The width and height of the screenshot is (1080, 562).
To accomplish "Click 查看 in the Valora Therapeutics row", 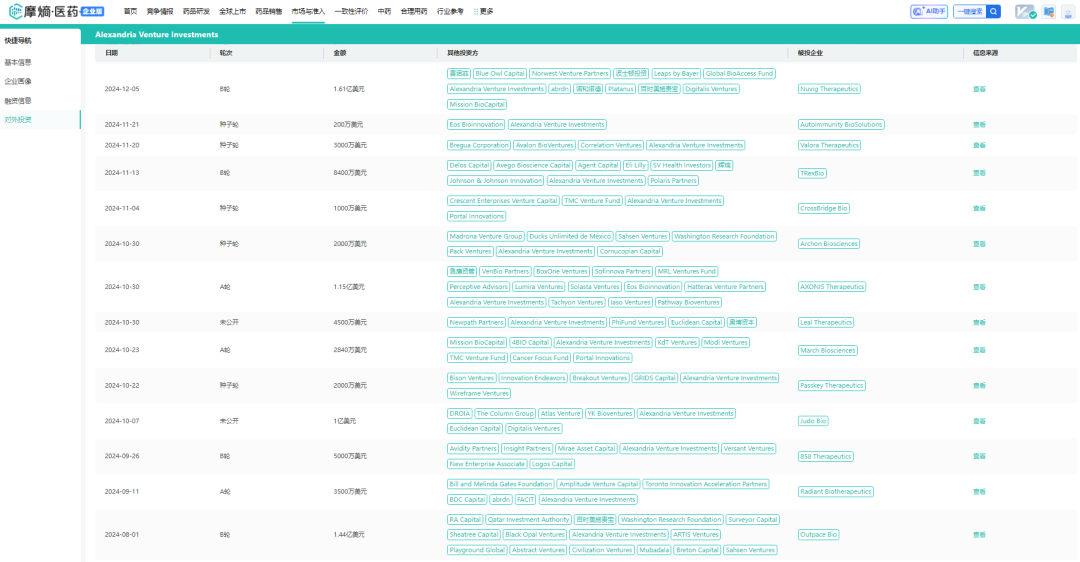I will (x=979, y=145).
